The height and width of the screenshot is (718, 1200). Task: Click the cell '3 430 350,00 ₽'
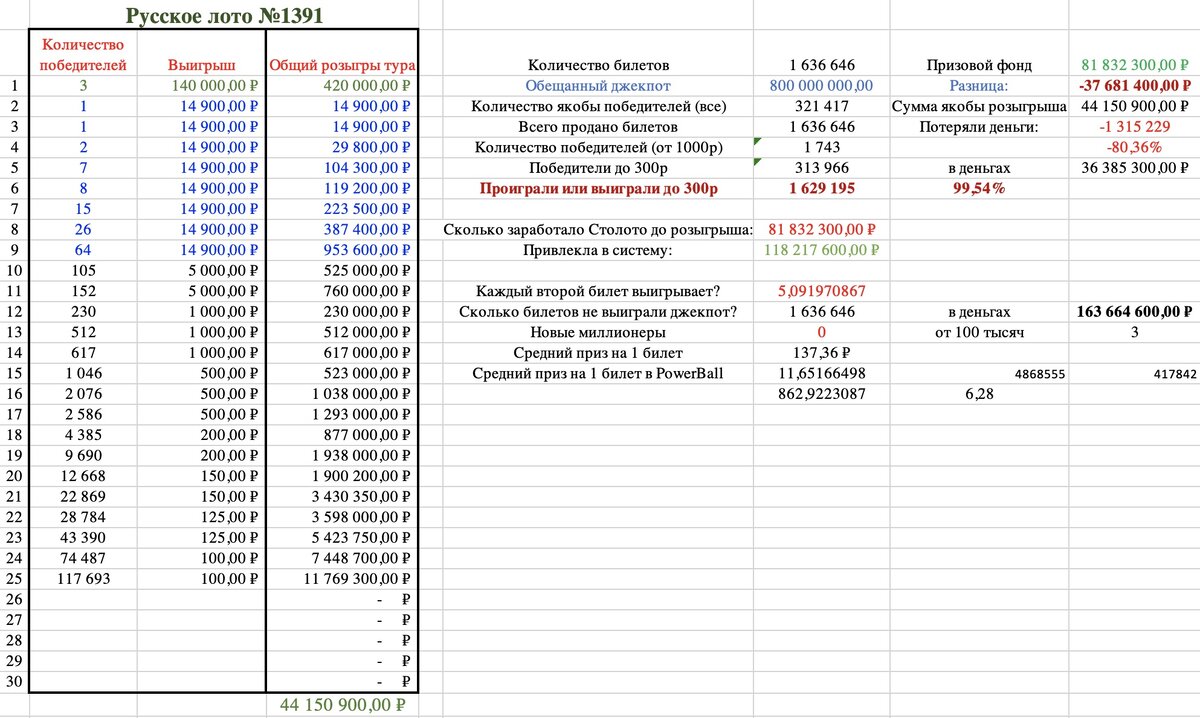pyautogui.click(x=362, y=496)
